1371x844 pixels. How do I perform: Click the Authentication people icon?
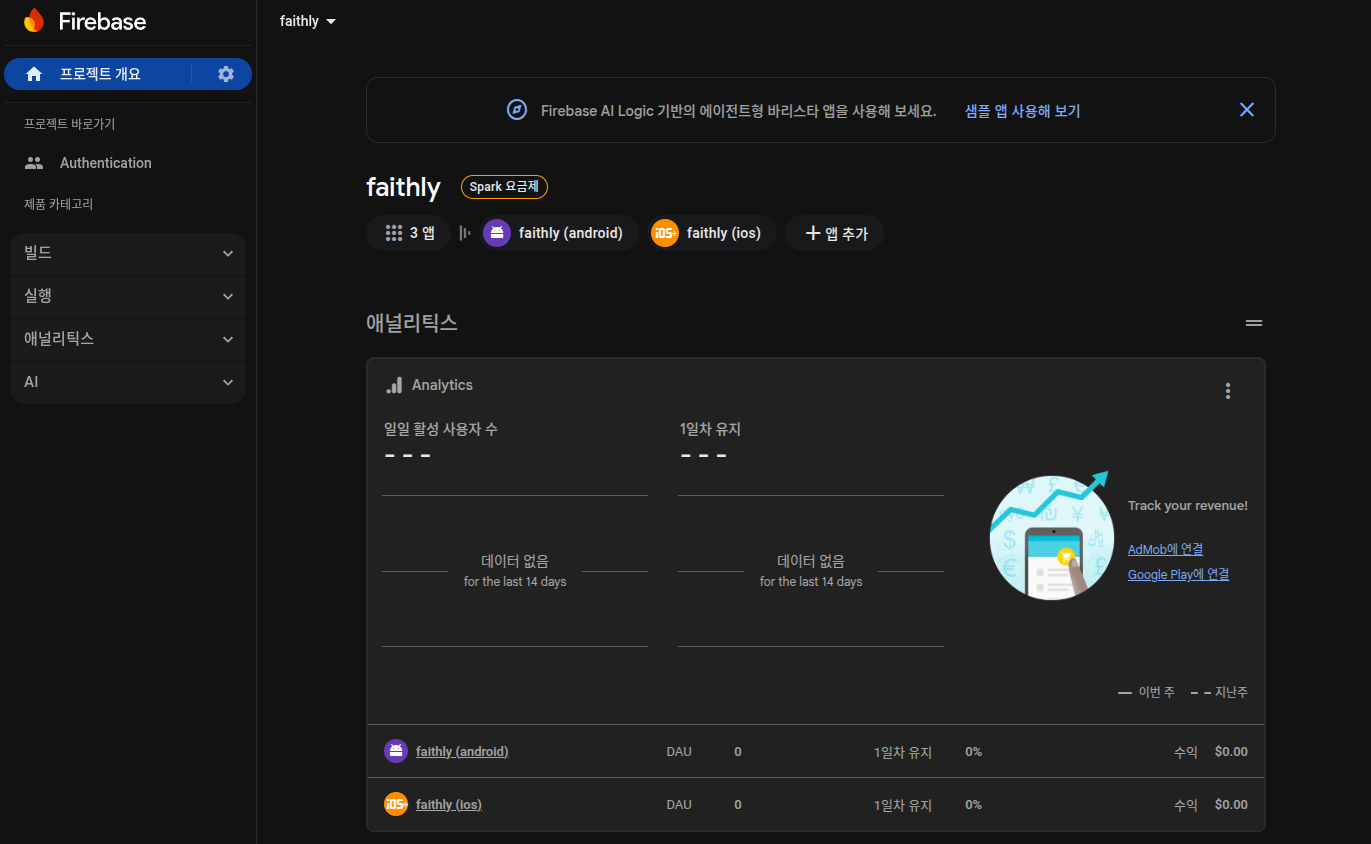34,163
